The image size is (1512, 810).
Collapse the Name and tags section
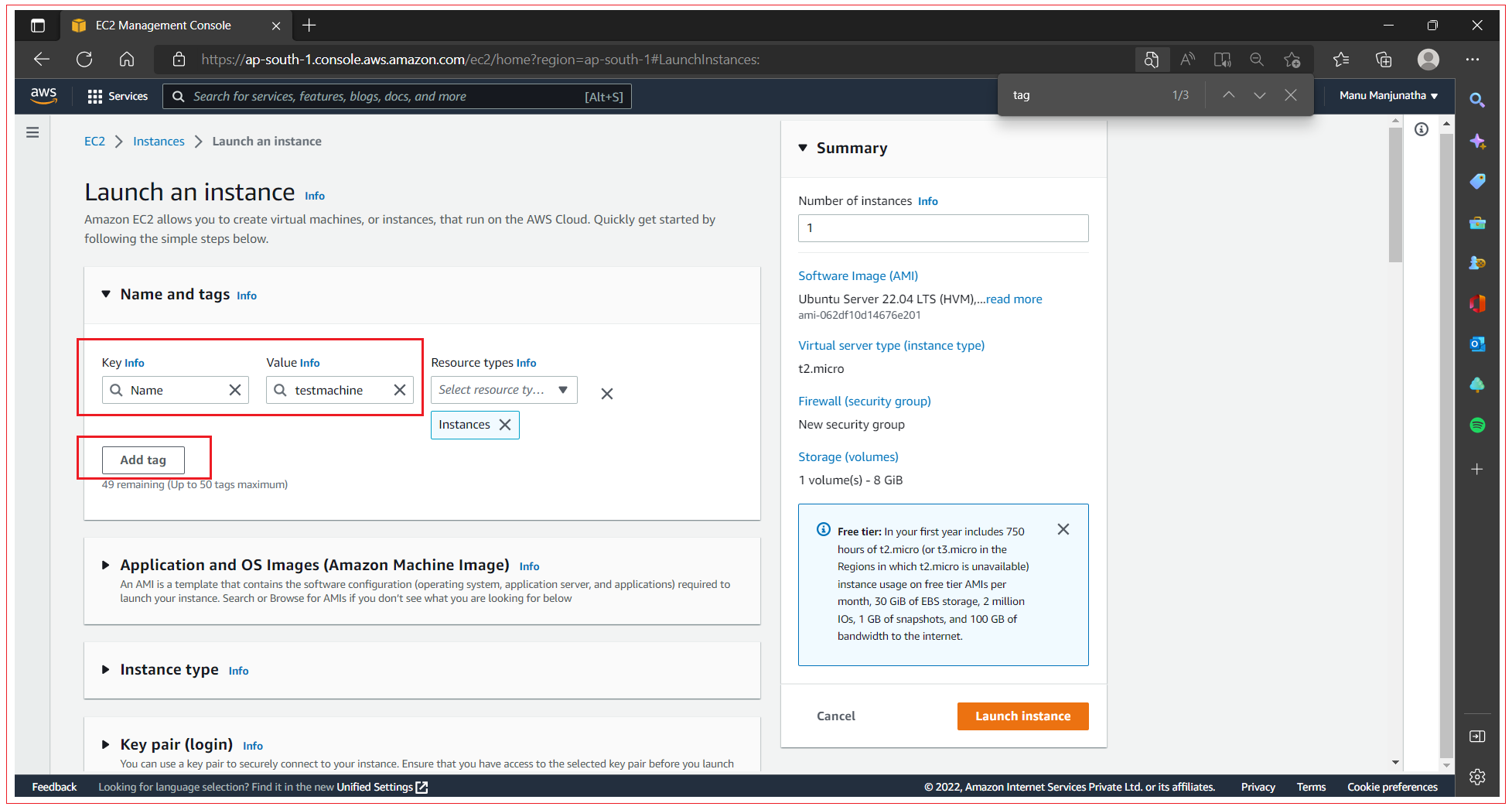coord(106,294)
